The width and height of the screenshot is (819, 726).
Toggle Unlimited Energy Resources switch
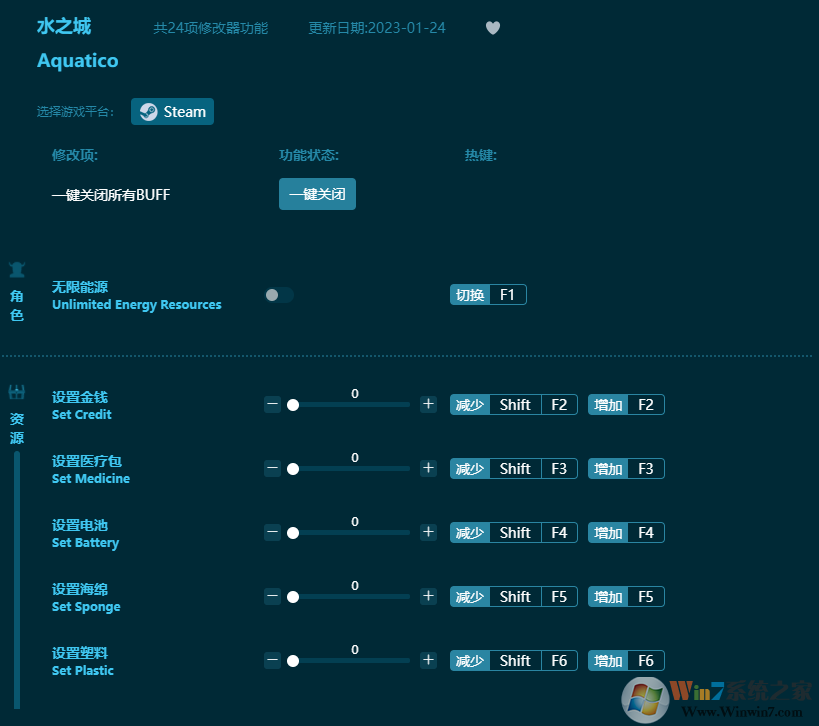tap(279, 295)
